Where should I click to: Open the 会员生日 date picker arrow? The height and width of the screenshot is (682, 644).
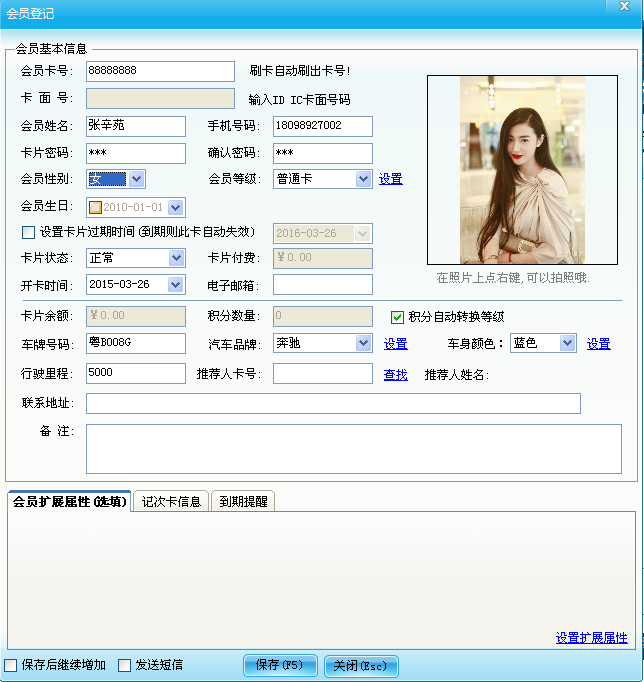tap(176, 207)
